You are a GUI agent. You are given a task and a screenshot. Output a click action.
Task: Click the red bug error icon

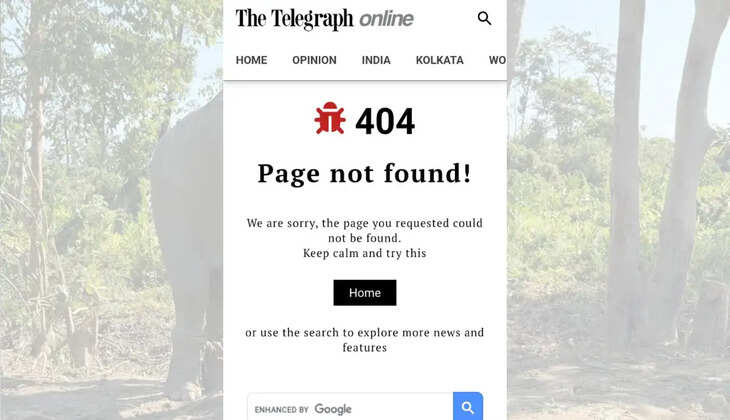tap(330, 118)
